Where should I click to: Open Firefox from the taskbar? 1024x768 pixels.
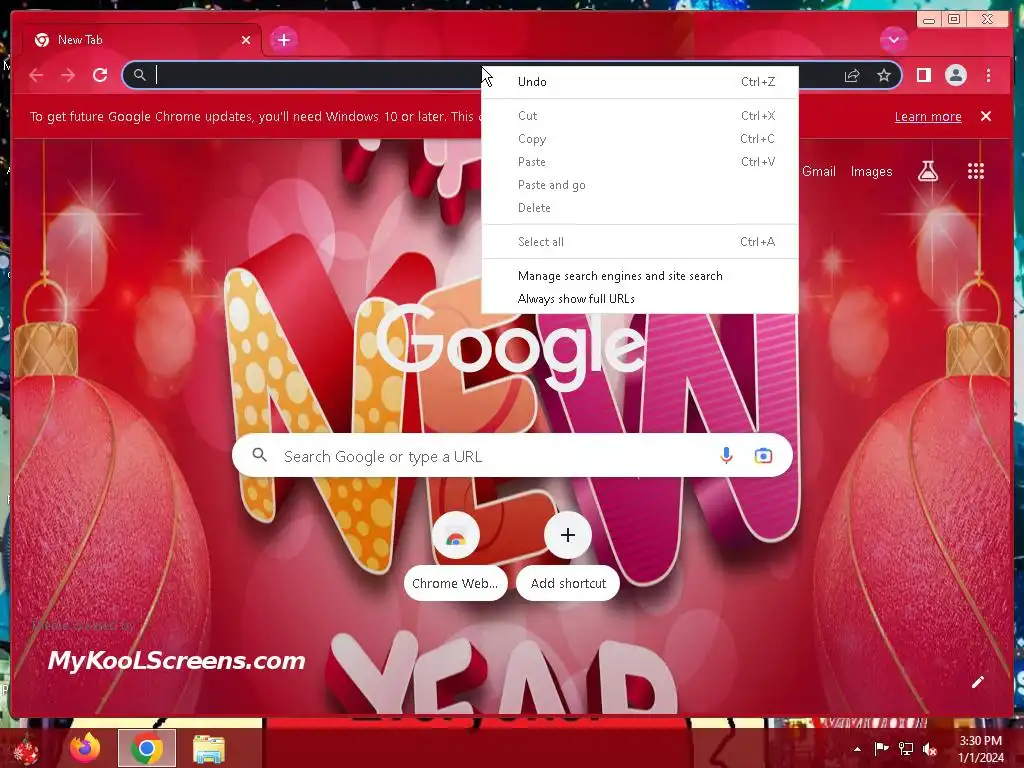[x=85, y=748]
